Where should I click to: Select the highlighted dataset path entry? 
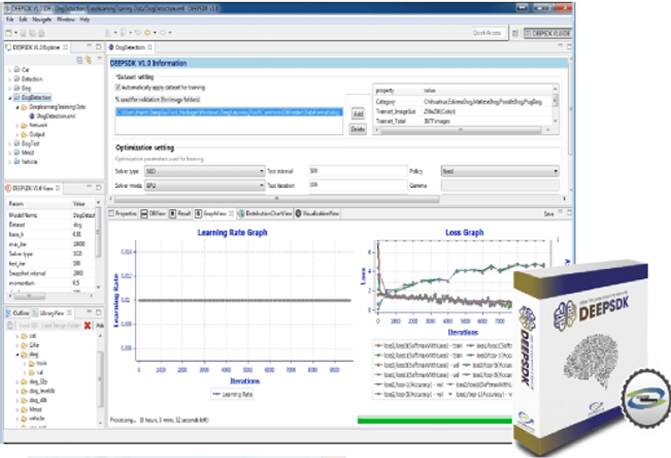click(x=229, y=112)
